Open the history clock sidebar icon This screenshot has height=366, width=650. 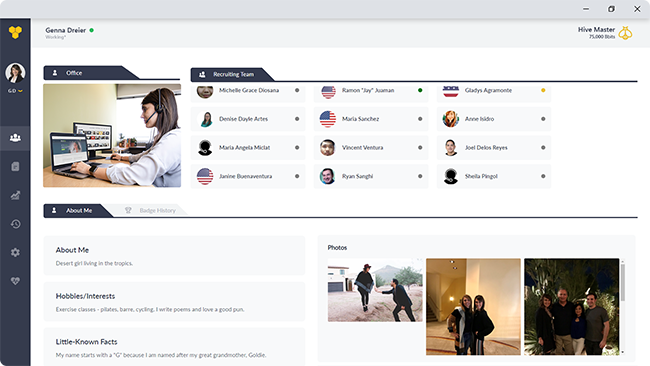coord(15,224)
